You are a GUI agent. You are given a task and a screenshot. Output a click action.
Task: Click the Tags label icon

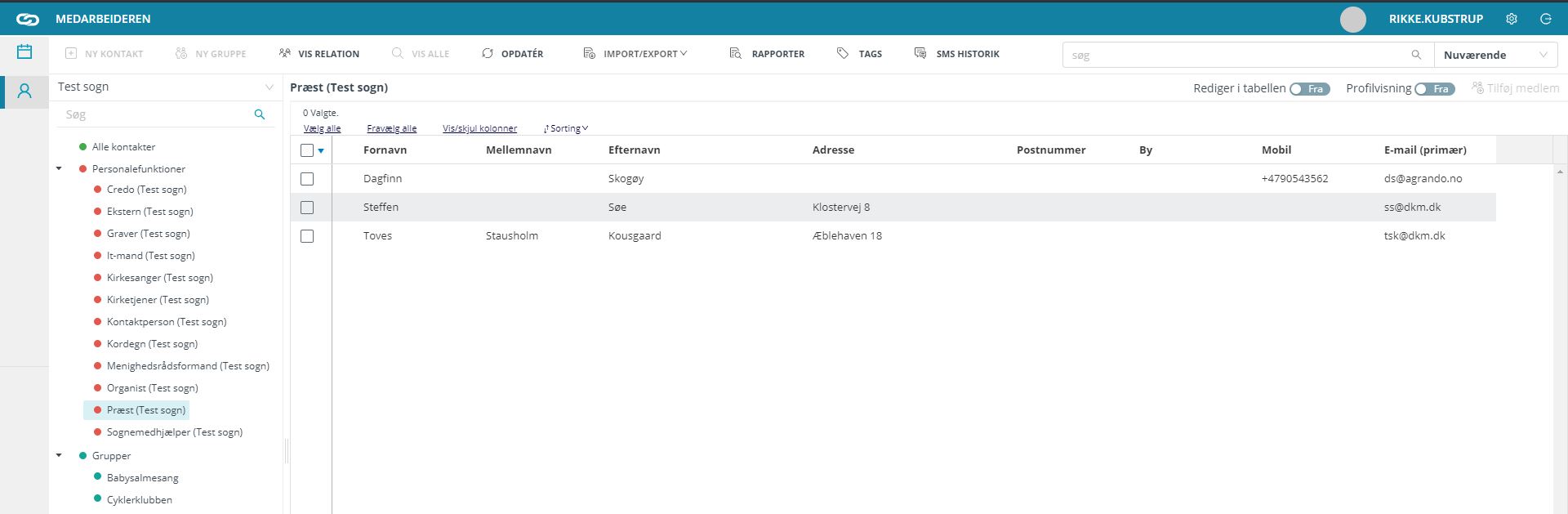click(x=843, y=53)
